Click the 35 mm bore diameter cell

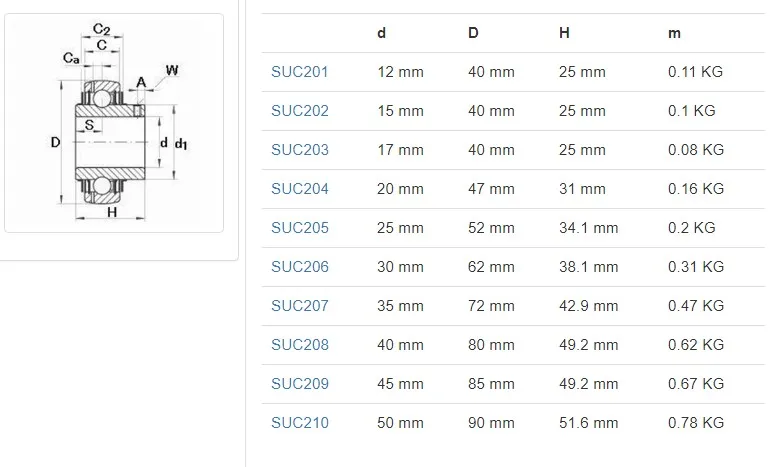[x=400, y=306]
